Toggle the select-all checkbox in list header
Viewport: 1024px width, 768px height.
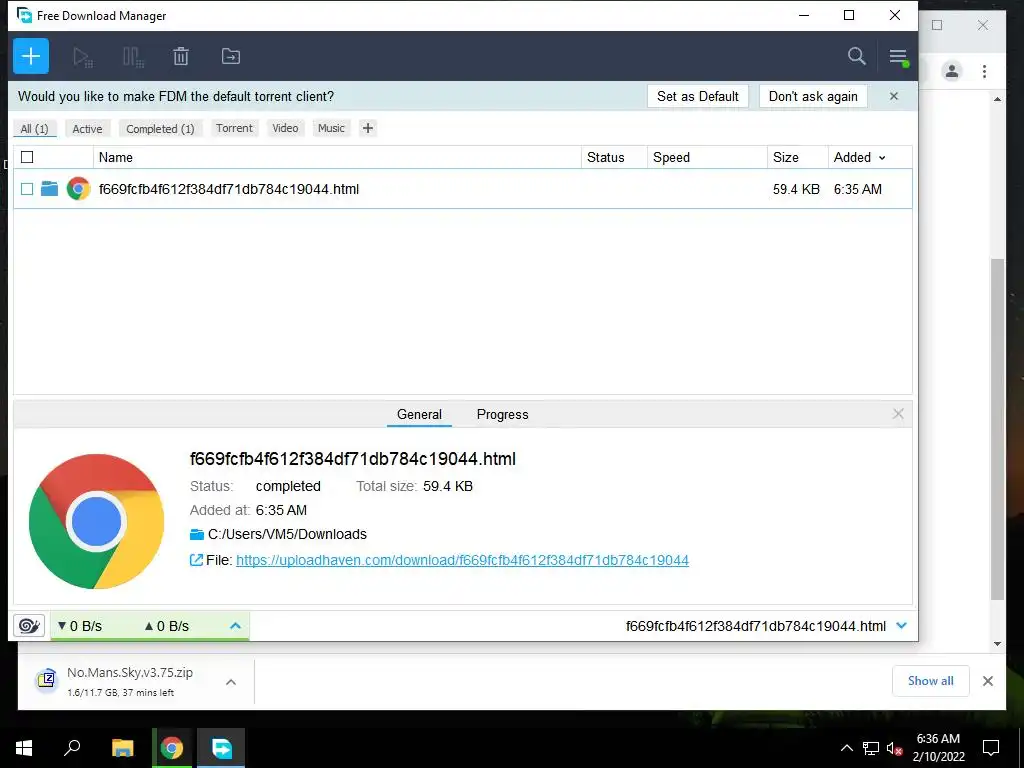27,157
